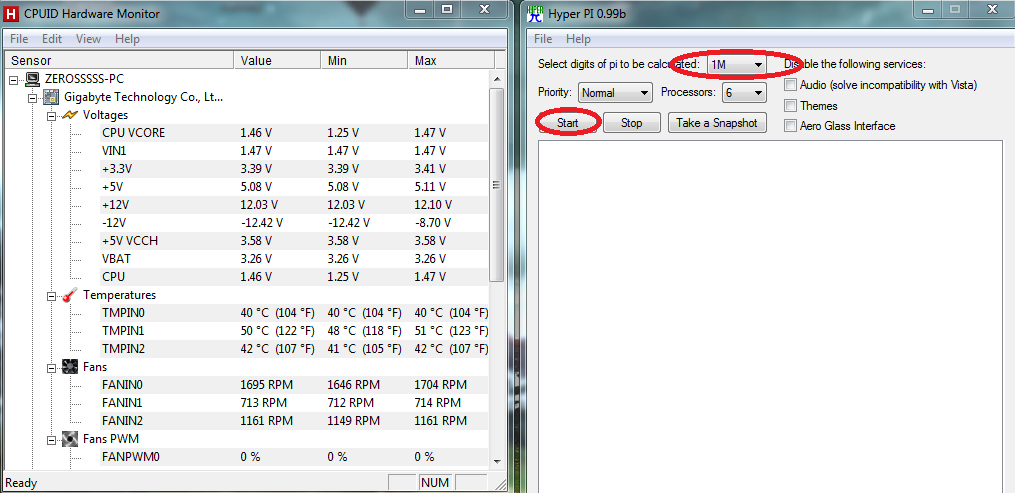
Task: Select the FANPWM0 row
Action: tap(295, 457)
